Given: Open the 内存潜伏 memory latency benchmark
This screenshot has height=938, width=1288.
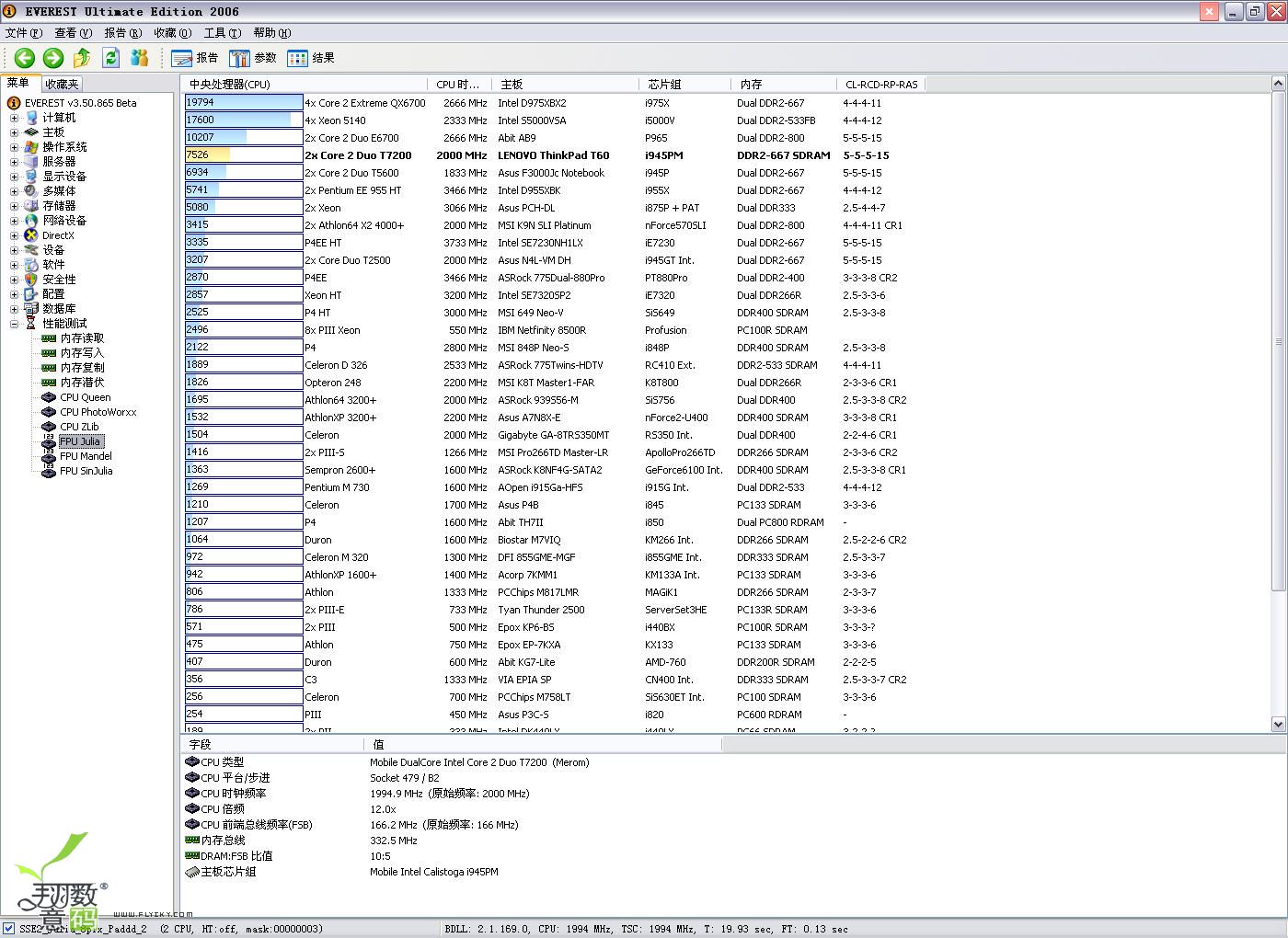Looking at the screenshot, I should pyautogui.click(x=82, y=383).
